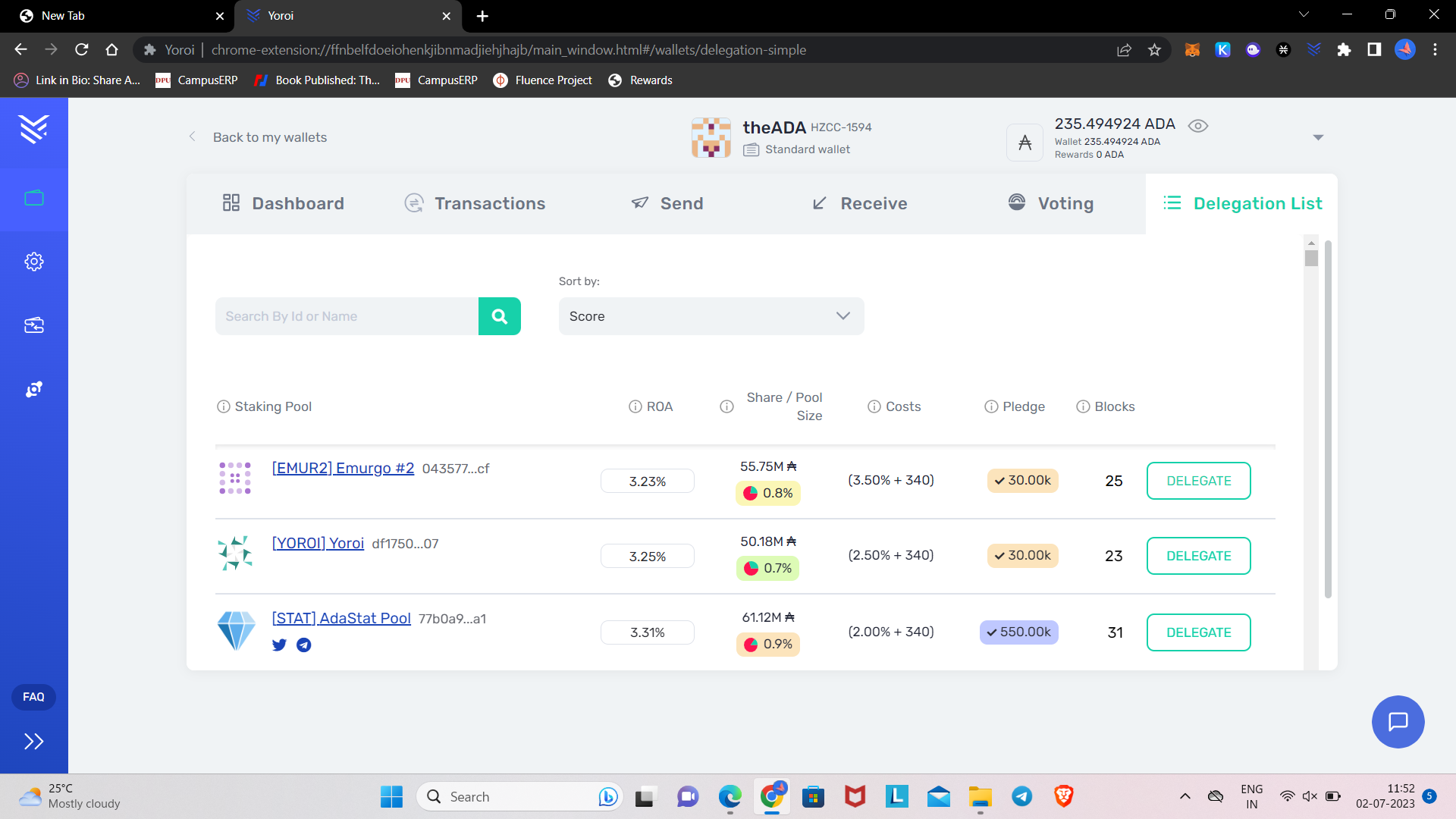The image size is (1456, 819).
Task: Open the Yoroi wallets page via sidebar wallet icon
Action: click(34, 198)
